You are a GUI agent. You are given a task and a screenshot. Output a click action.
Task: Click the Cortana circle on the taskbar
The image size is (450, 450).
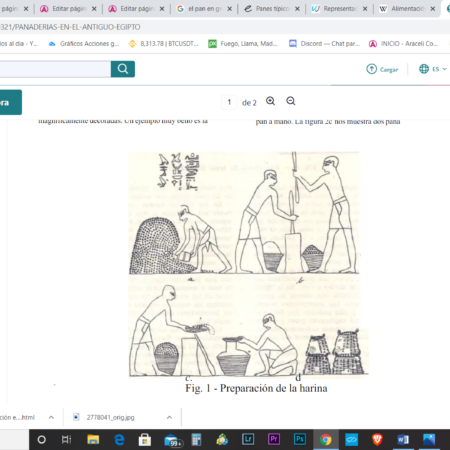tap(42, 440)
